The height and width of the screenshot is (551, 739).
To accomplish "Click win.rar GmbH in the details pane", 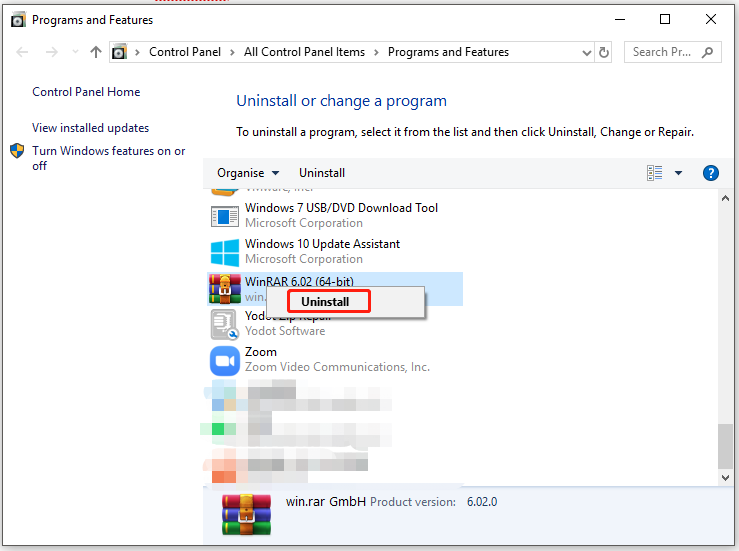I will (x=326, y=502).
